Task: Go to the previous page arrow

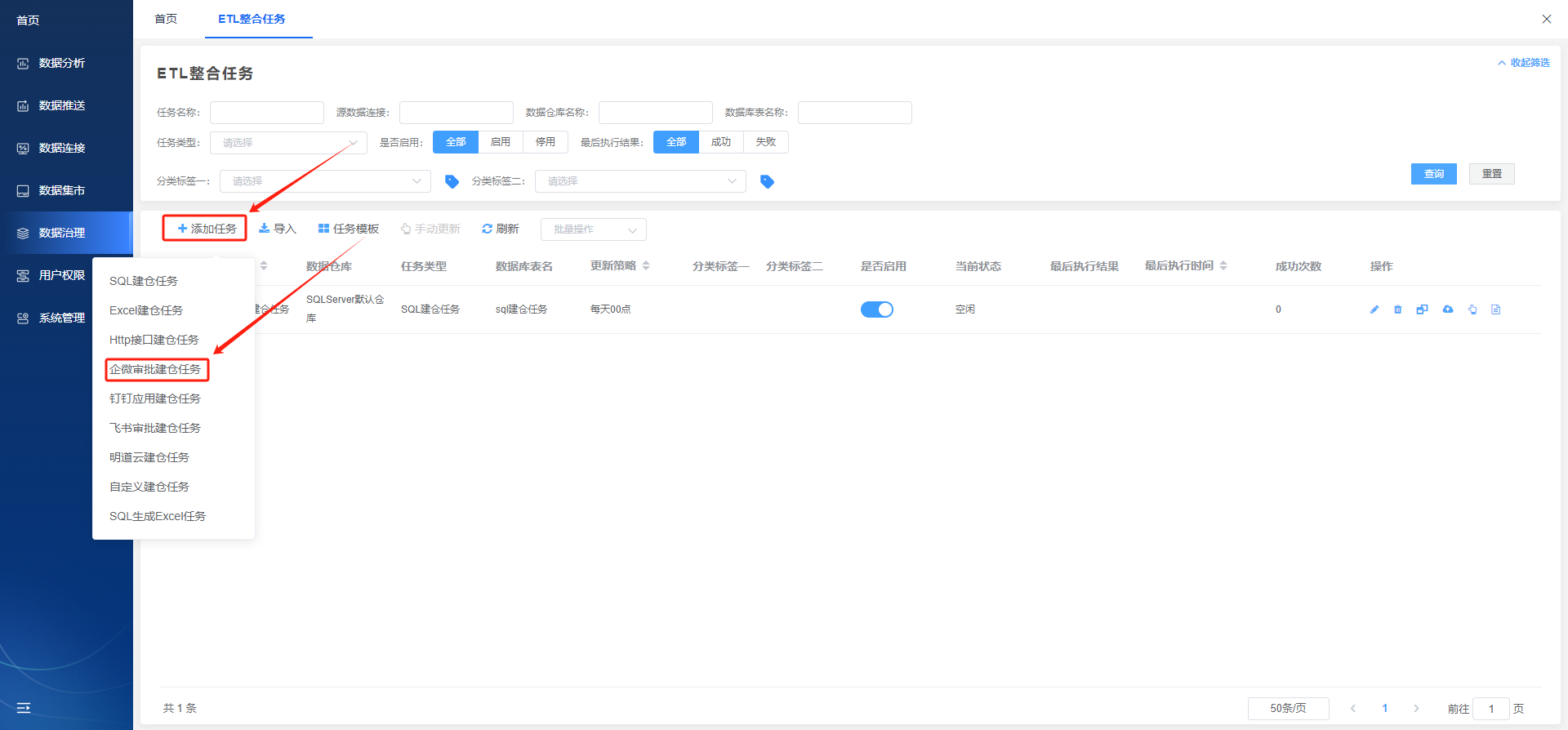Action: click(x=1353, y=709)
